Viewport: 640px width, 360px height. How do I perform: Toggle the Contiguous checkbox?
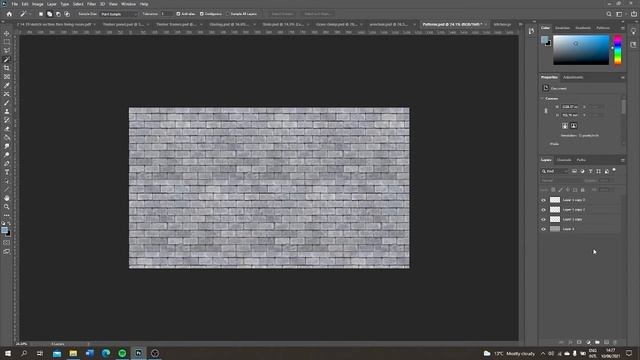[x=201, y=14]
